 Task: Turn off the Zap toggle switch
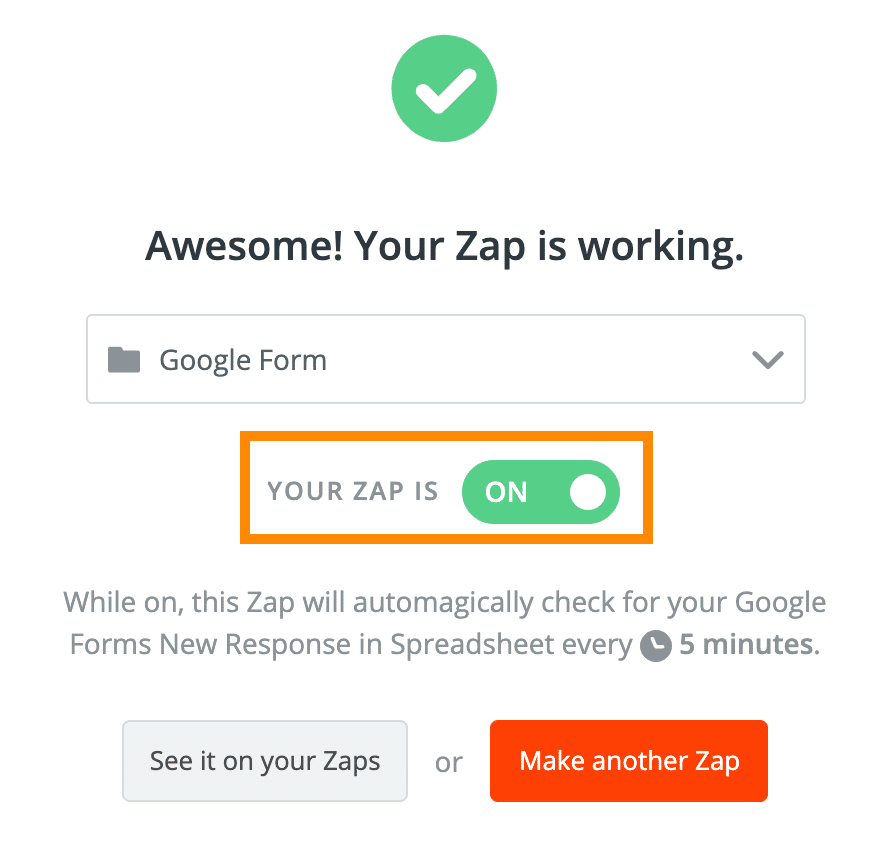[x=540, y=492]
